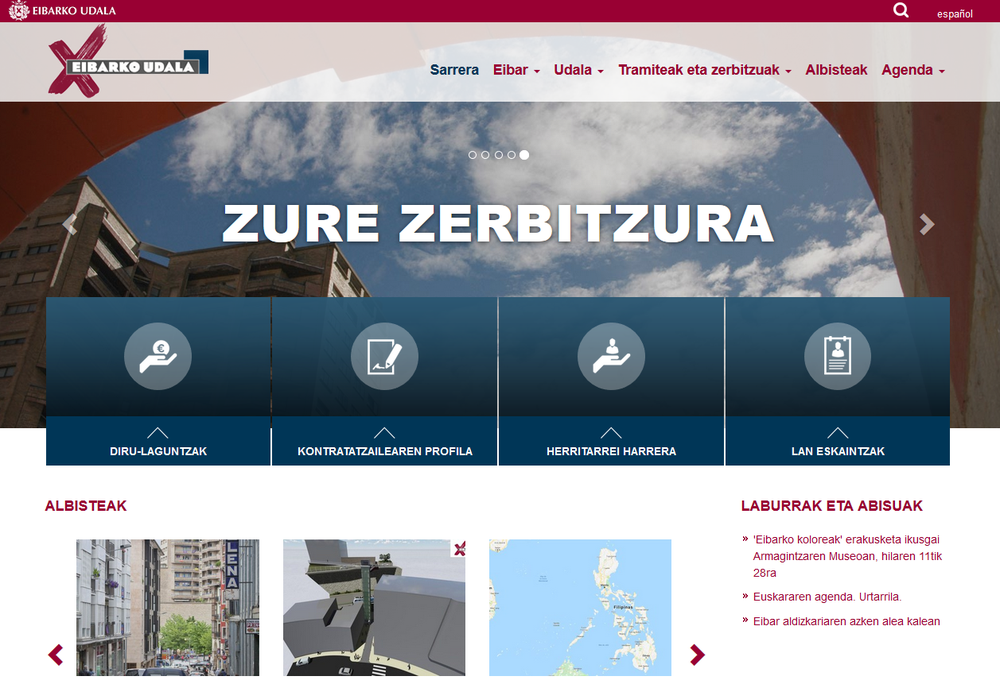Viewport: 1000px width, 684px height.
Task: Expand Kontratatzailearen Profila panel chevron
Action: [x=385, y=433]
